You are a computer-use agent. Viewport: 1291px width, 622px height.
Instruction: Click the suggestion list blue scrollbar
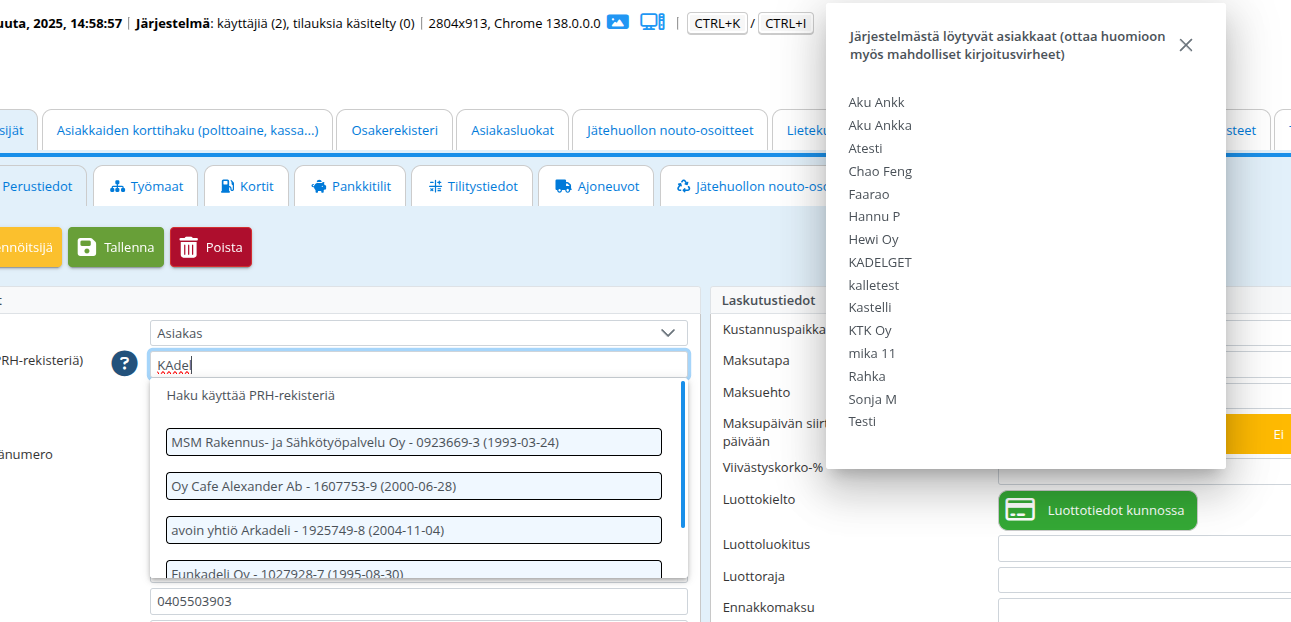point(683,453)
